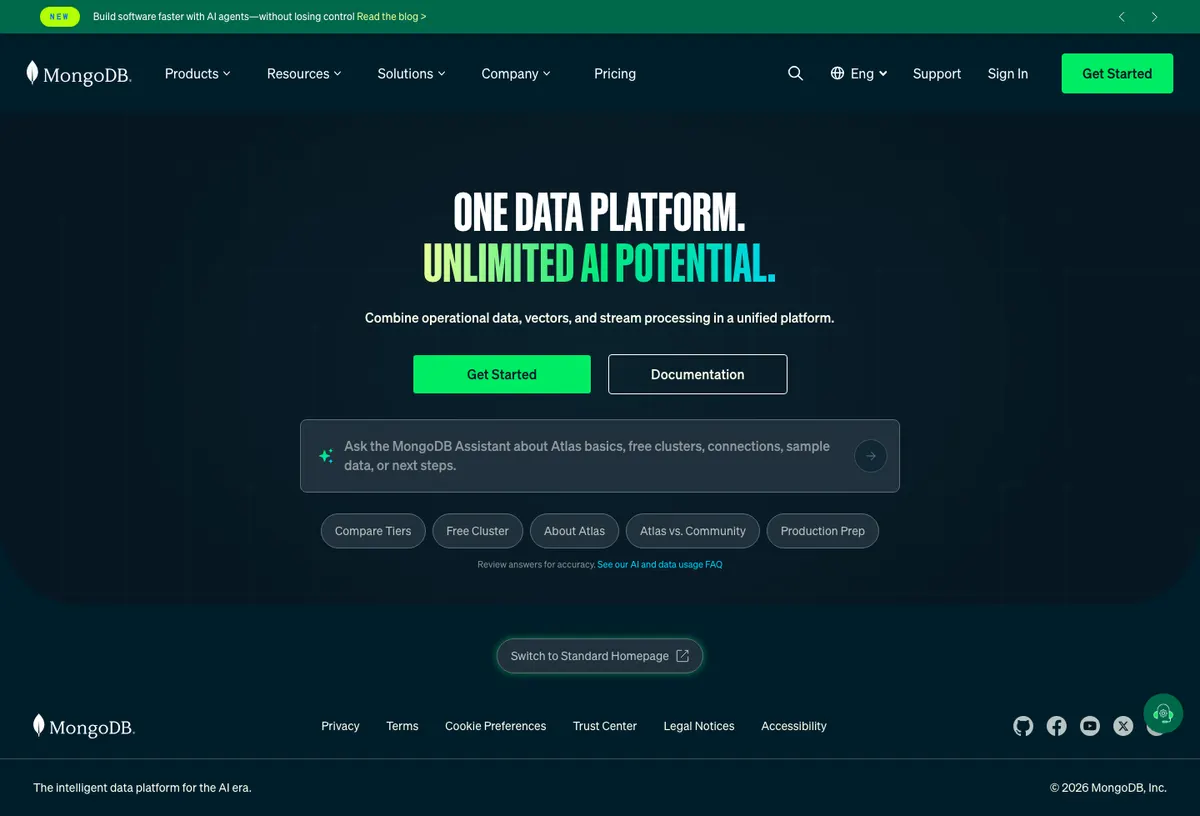Open the Accessibility footer link

(794, 726)
